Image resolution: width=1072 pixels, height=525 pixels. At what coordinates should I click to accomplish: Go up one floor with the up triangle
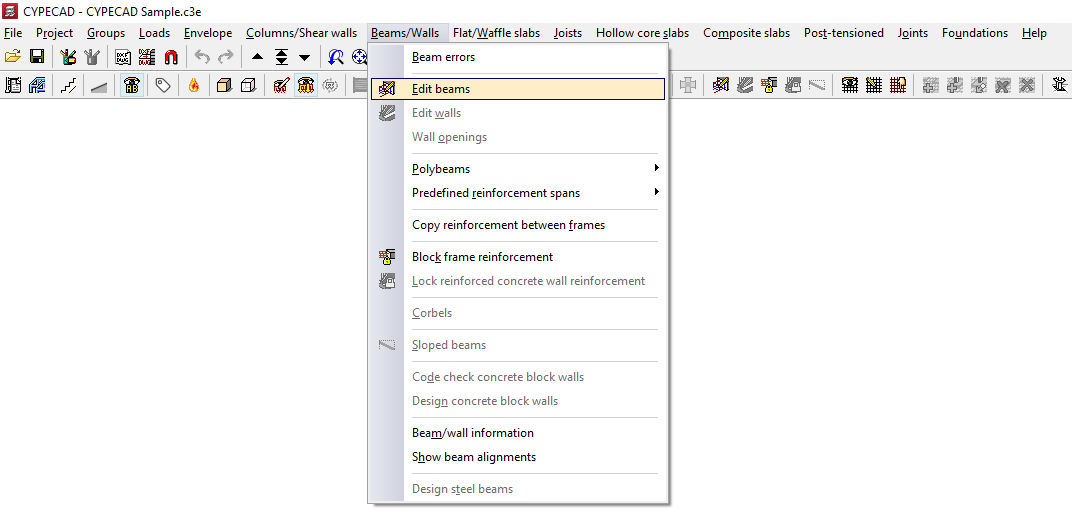(x=257, y=57)
